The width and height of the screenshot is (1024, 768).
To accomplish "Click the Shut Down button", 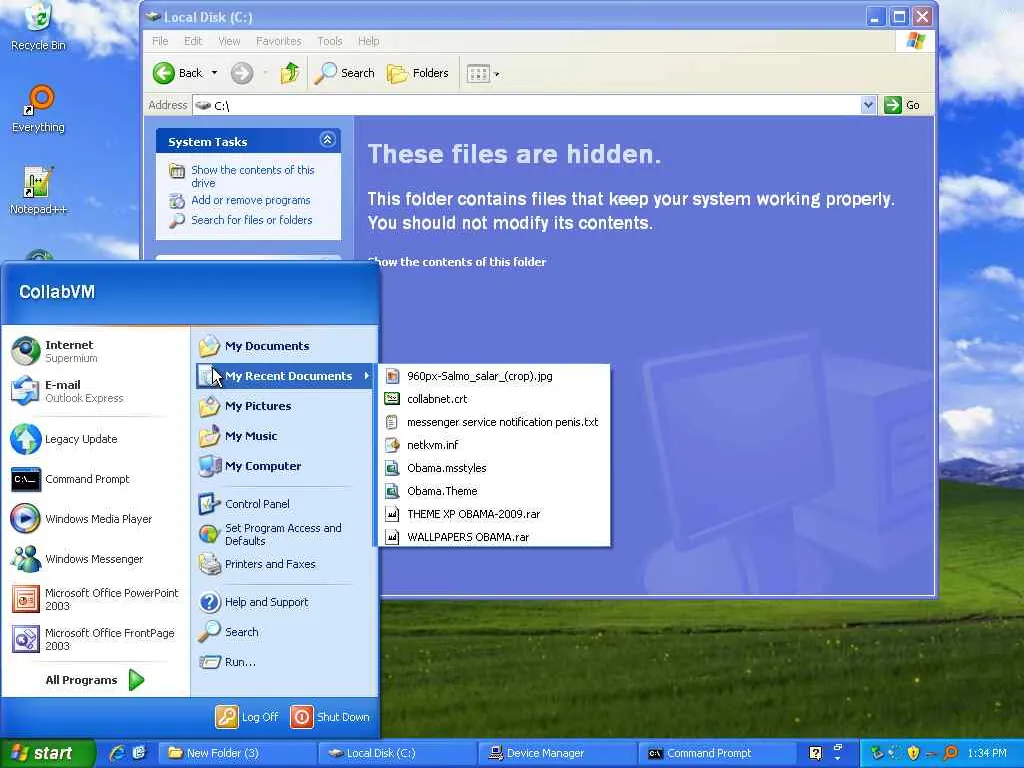I will 330,717.
